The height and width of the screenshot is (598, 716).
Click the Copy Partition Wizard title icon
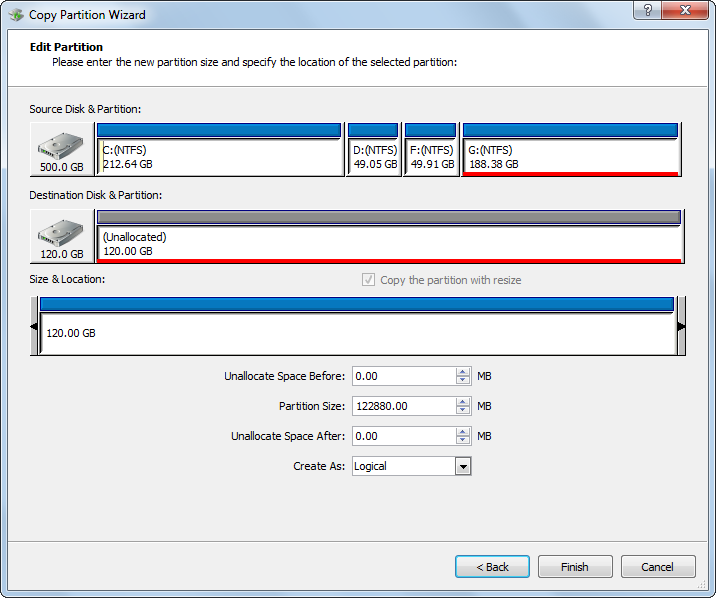[16, 15]
